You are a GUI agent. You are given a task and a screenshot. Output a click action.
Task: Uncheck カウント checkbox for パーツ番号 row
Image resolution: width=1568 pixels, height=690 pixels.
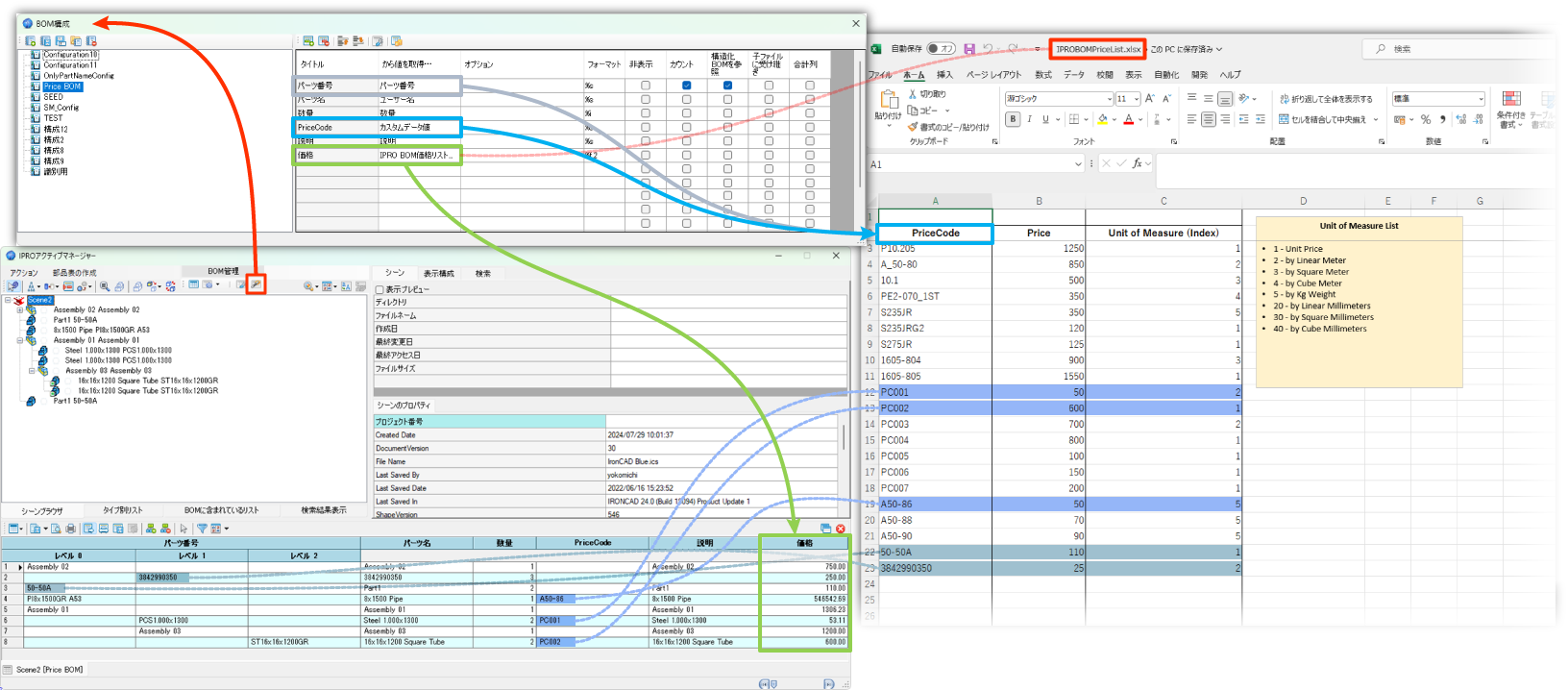pos(686,86)
